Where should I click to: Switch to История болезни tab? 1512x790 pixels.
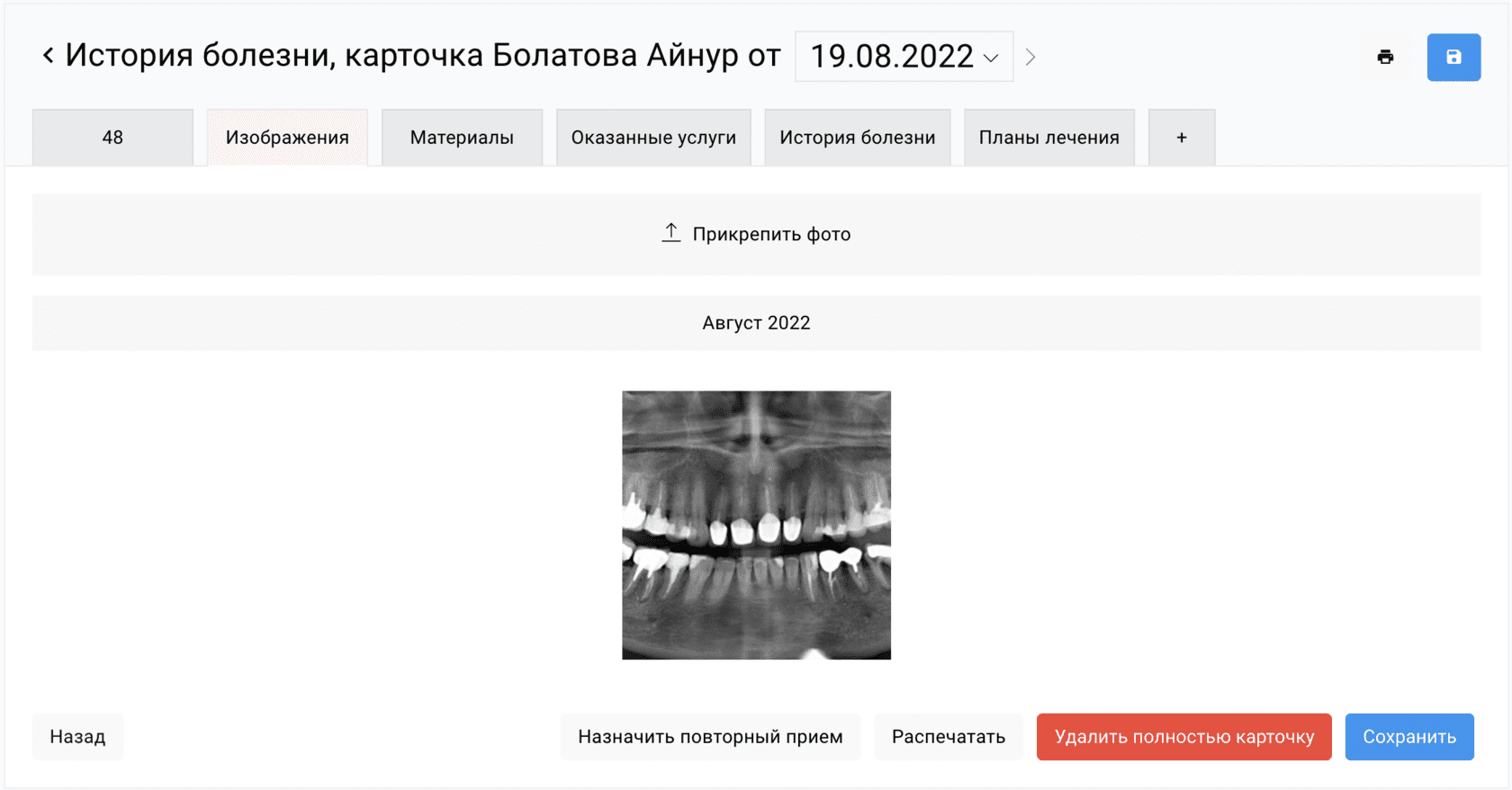(x=857, y=138)
